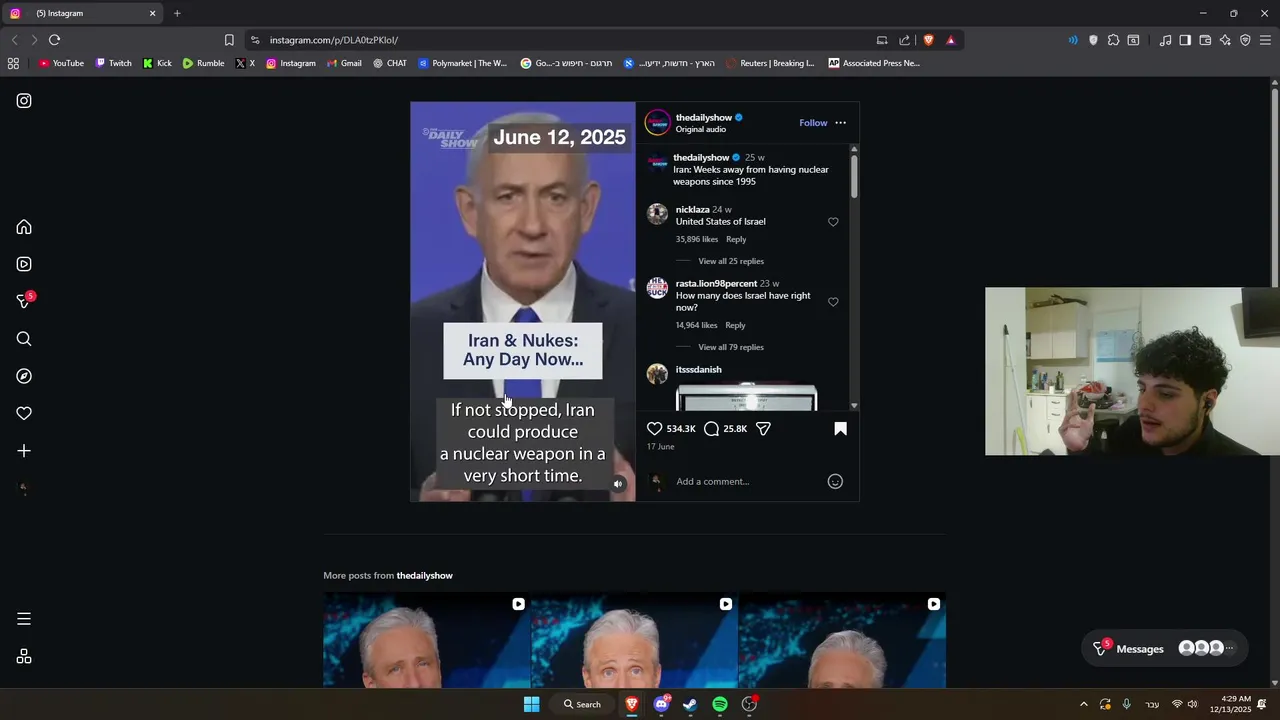The height and width of the screenshot is (720, 1280).
Task: Open the bookmarks bar apps grid icon
Action: point(13,63)
